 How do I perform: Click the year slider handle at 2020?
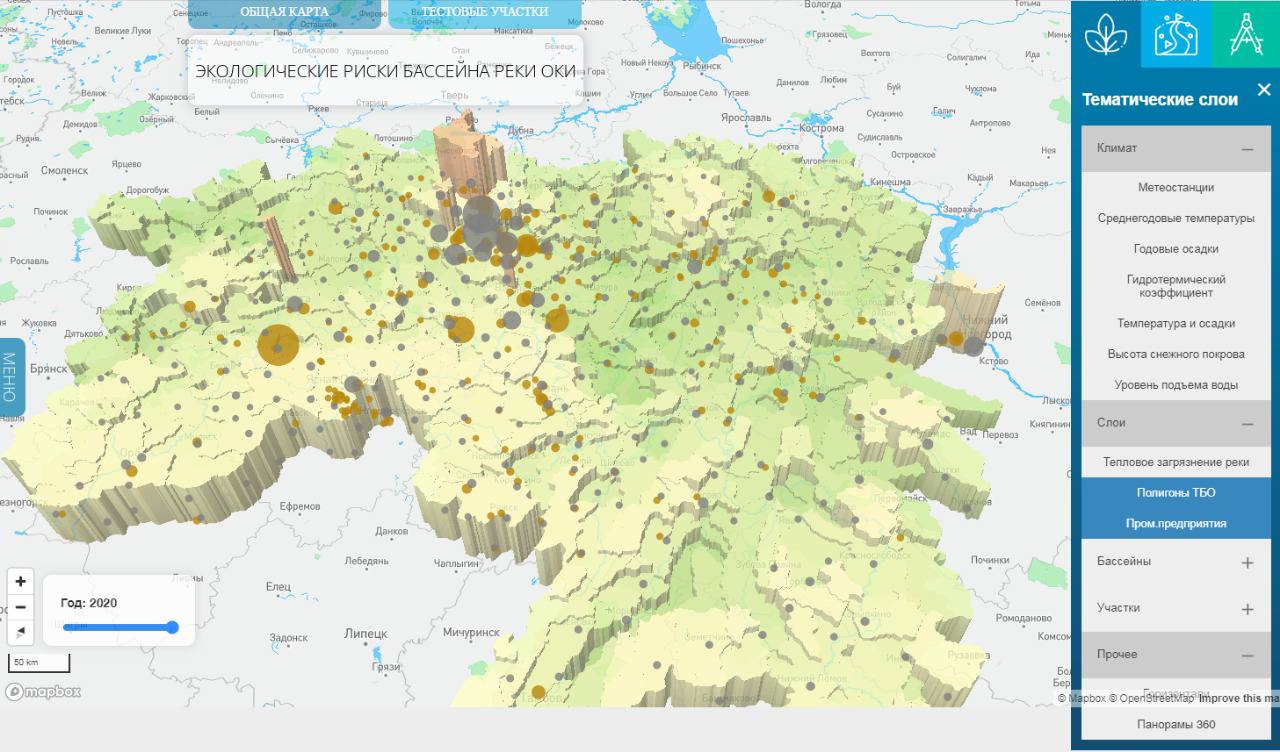(172, 627)
